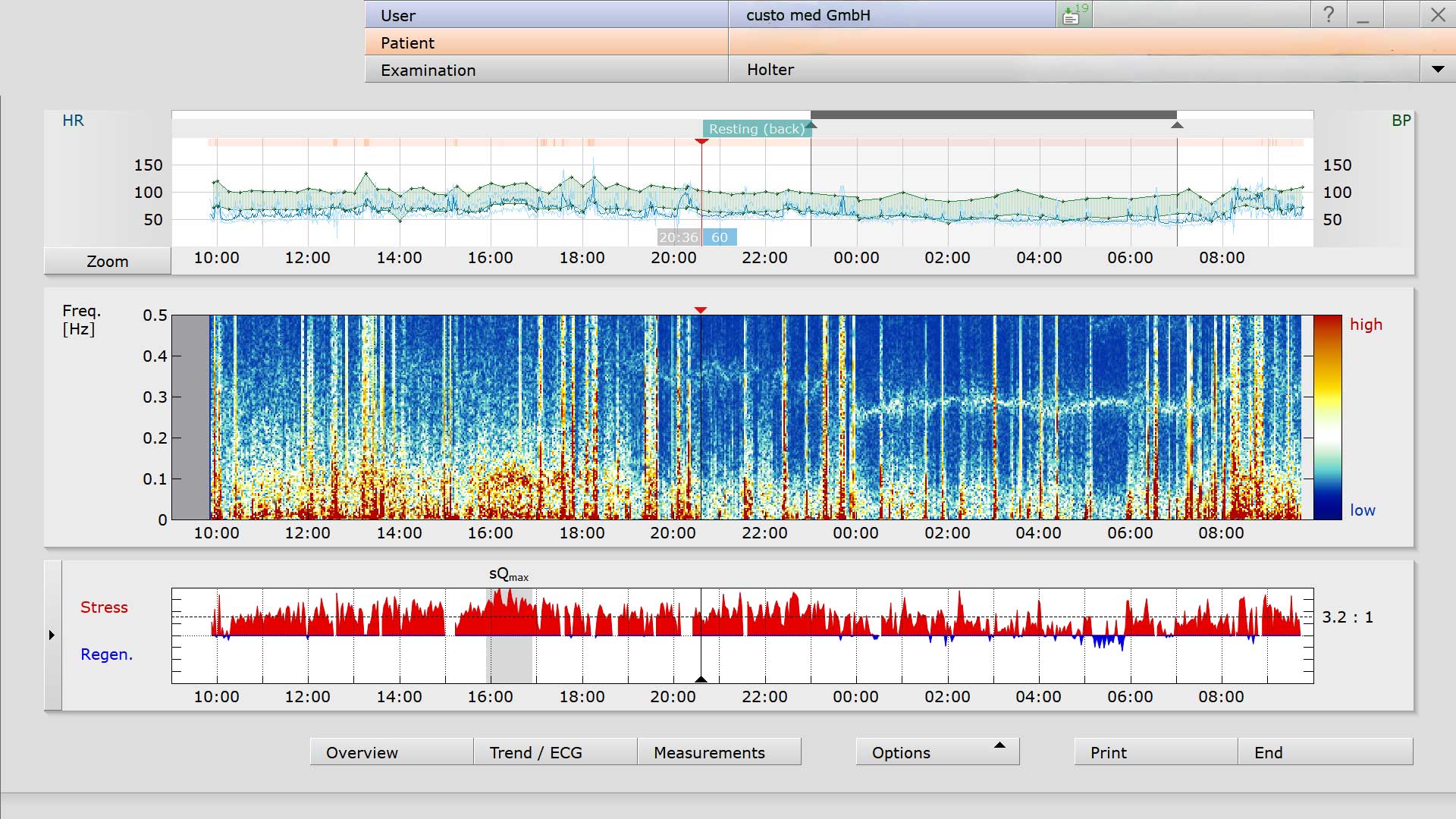Open the Options pop-up menu
Viewport: 1456px width, 819px height.
937,752
